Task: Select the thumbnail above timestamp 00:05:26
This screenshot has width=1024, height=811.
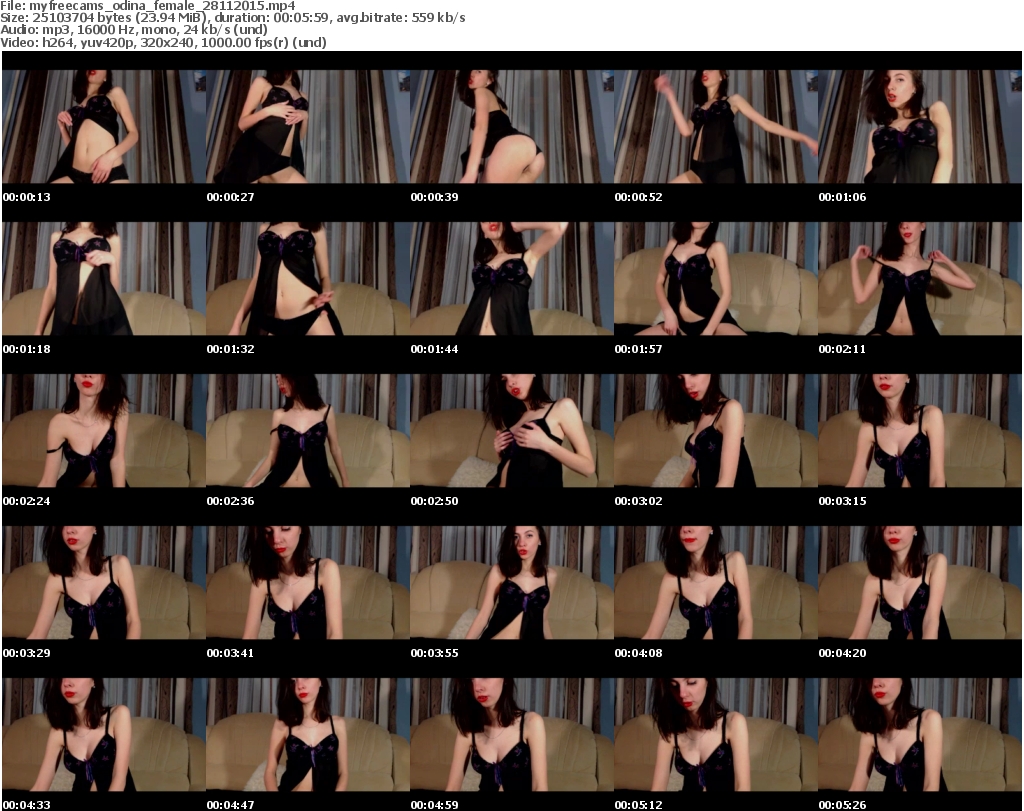Action: point(920,735)
